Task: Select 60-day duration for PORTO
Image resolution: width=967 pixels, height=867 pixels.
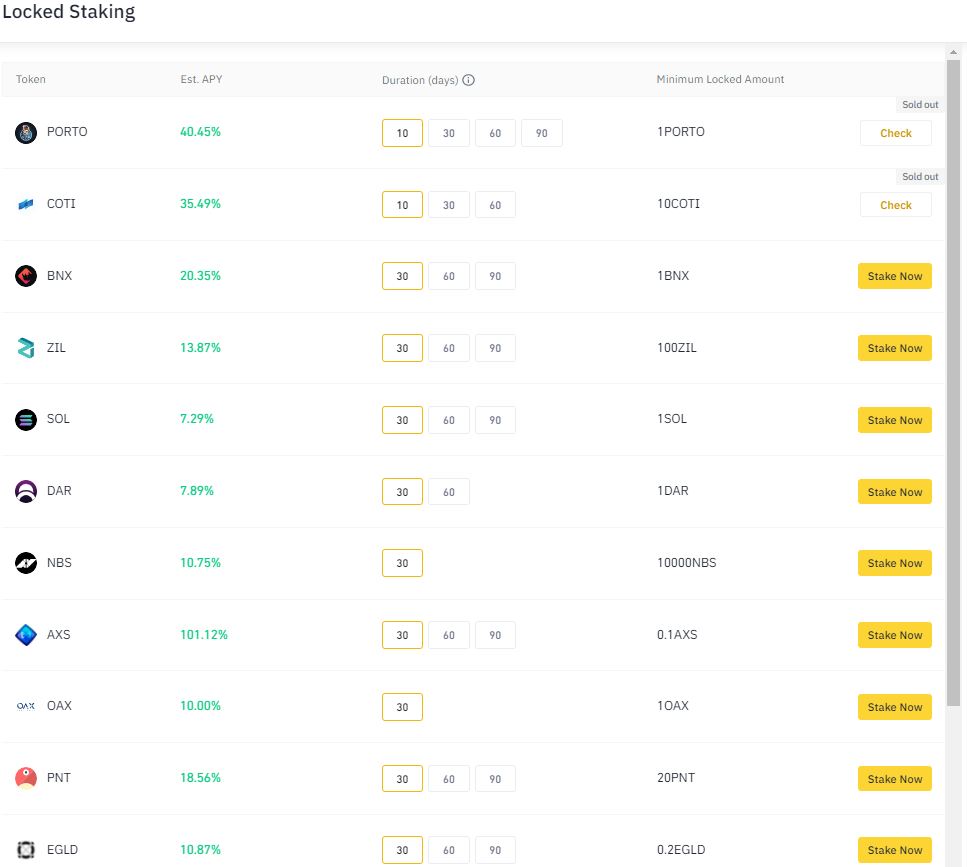Action: point(495,133)
